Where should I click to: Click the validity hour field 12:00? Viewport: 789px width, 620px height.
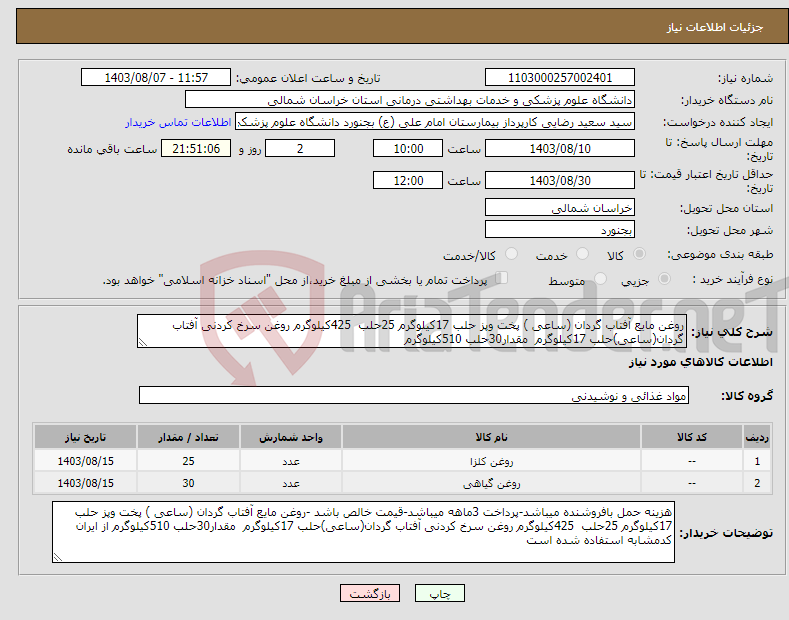408,180
